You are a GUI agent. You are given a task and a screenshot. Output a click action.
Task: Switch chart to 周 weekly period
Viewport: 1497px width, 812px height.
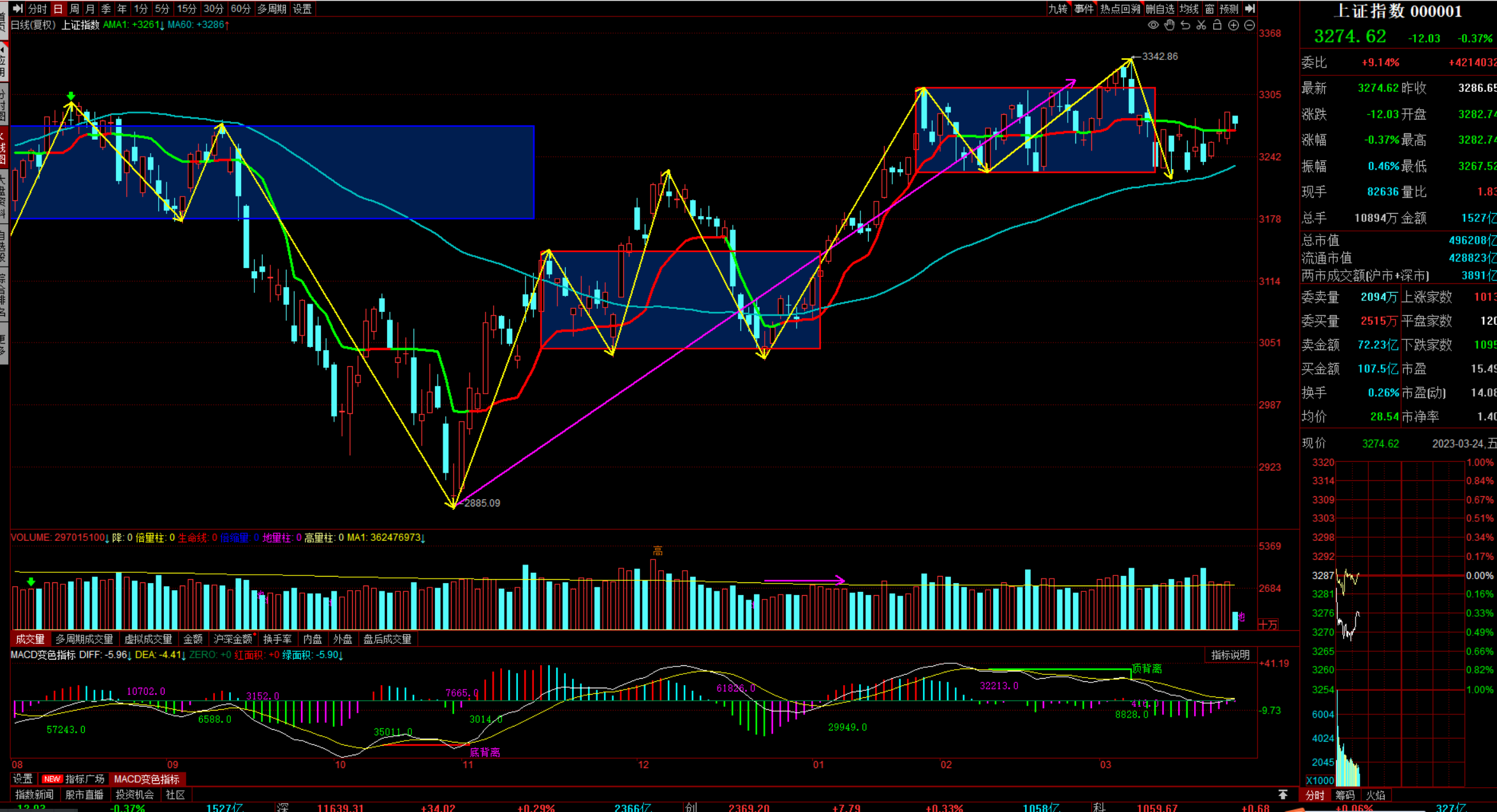[75, 8]
